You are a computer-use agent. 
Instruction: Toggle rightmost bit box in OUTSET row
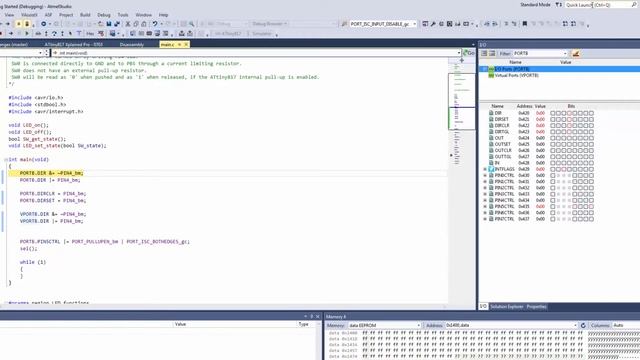[x=591, y=144]
